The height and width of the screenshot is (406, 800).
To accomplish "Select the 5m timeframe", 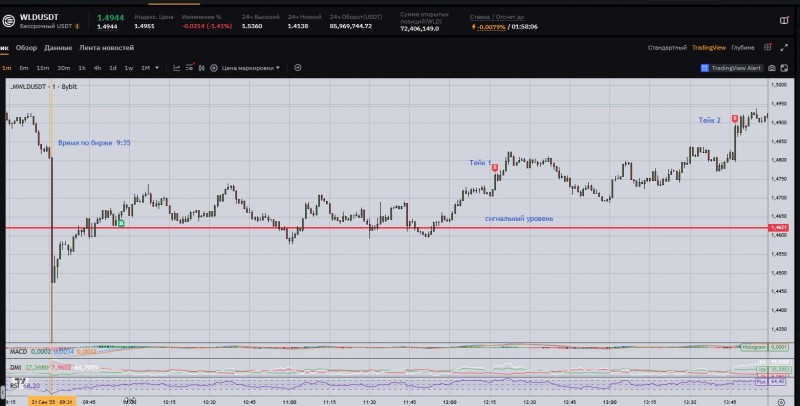I will pyautogui.click(x=23, y=68).
